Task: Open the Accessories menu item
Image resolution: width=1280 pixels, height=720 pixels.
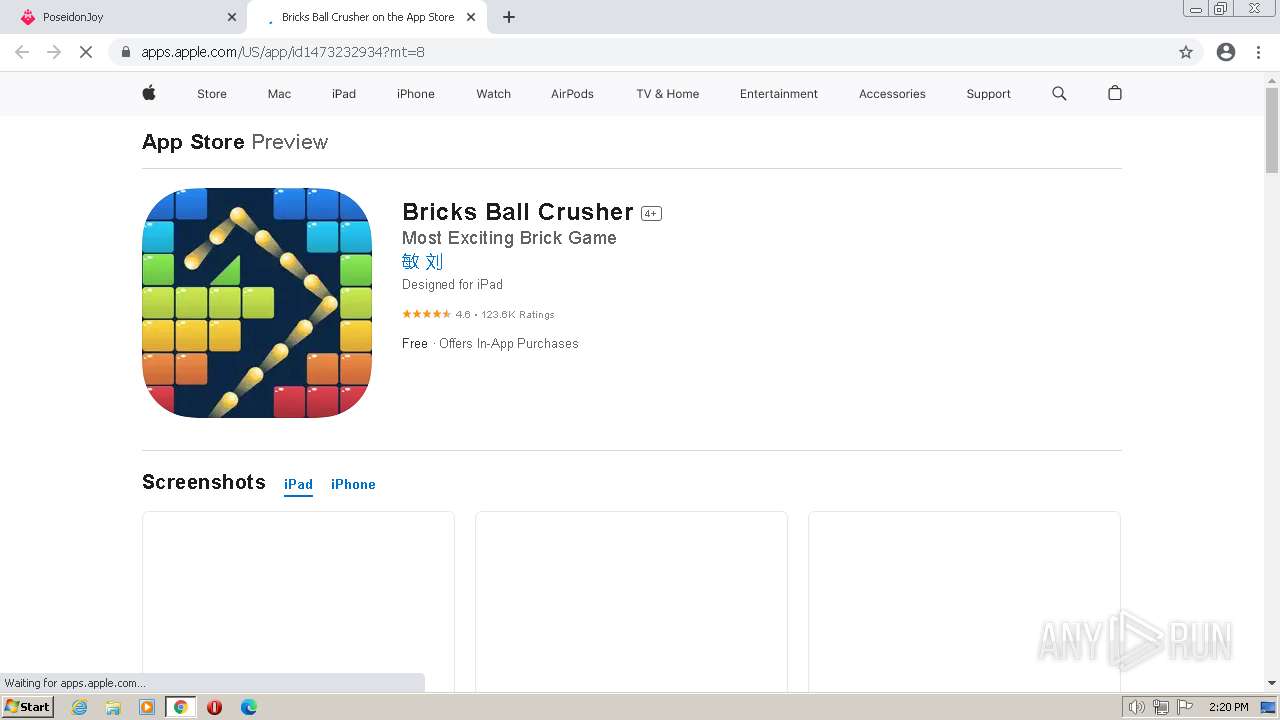Action: 892,94
